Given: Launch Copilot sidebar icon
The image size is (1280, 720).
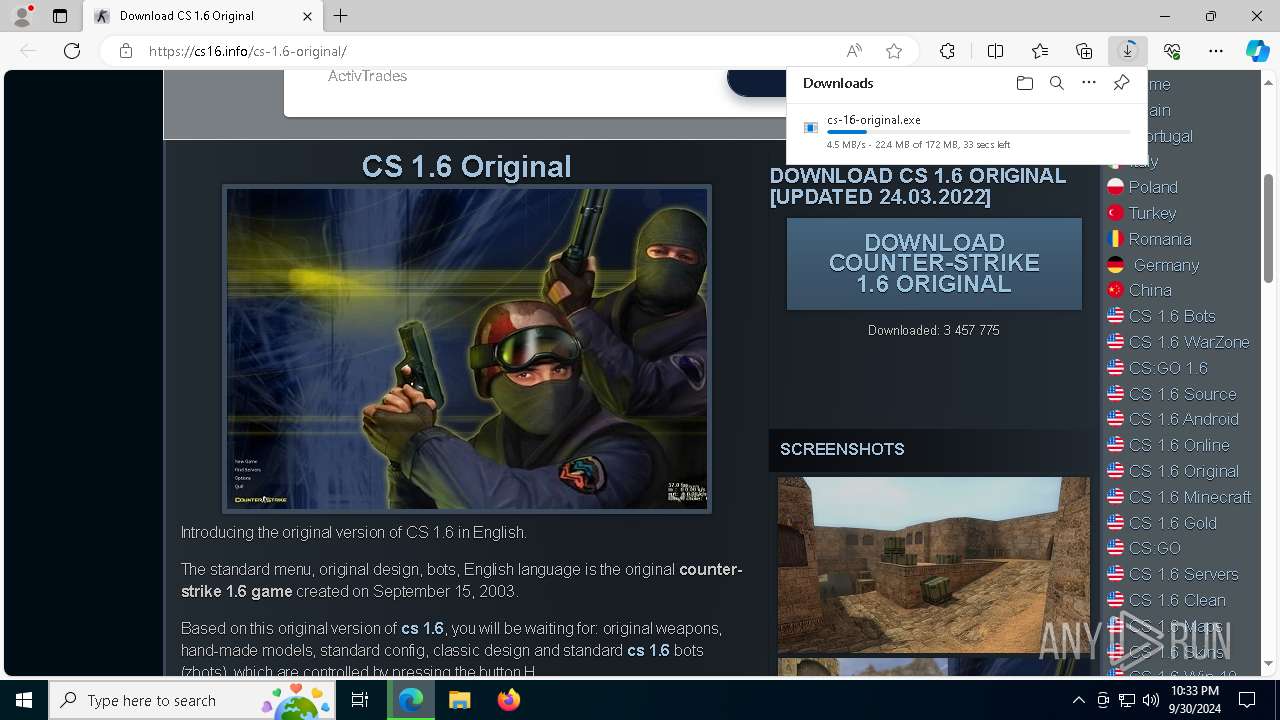Looking at the screenshot, I should pyautogui.click(x=1257, y=51).
